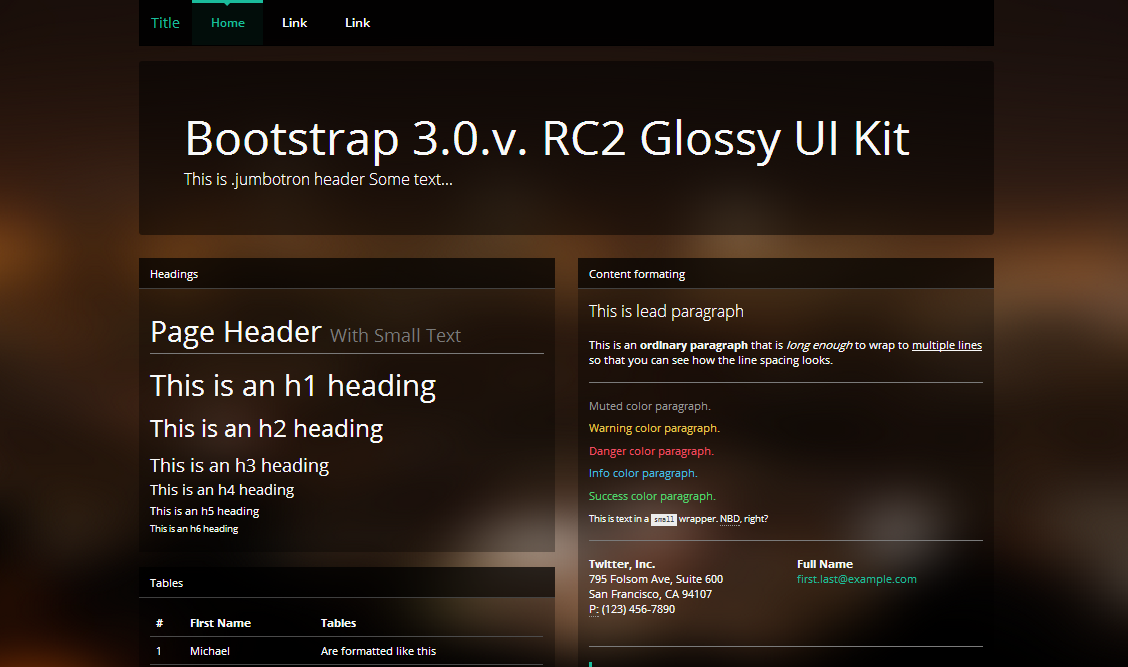The height and width of the screenshot is (667, 1128).
Task: Click the phone number (123) 456-7890
Action: point(638,609)
